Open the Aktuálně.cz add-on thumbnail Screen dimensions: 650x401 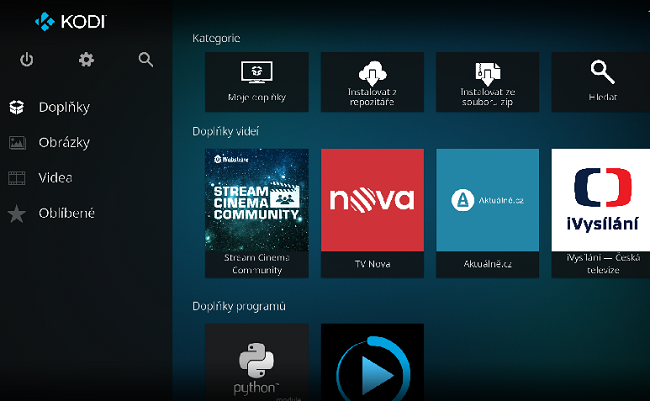click(488, 200)
